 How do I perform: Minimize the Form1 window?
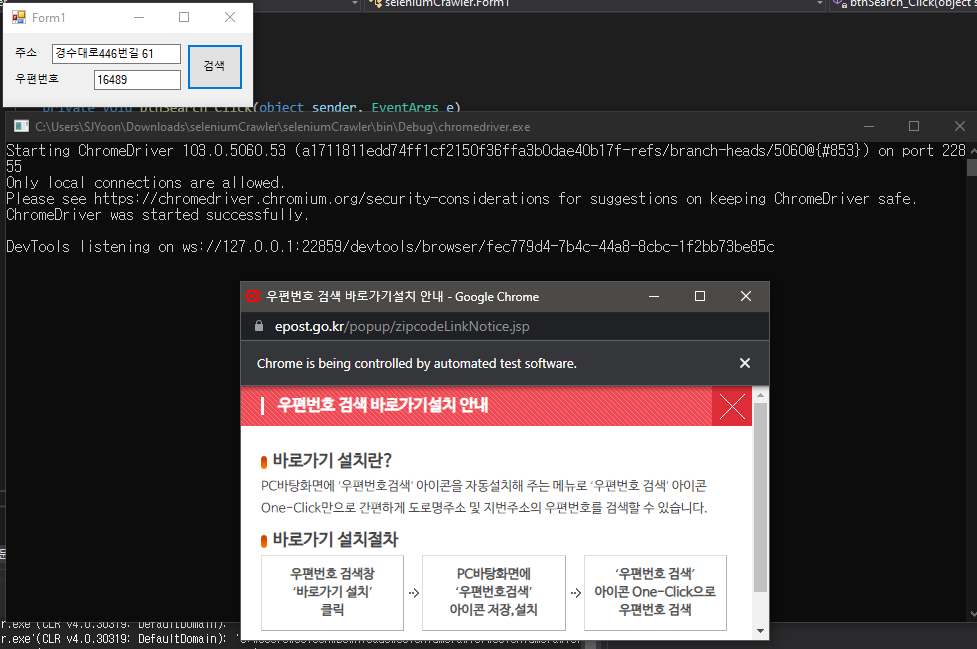click(139, 17)
